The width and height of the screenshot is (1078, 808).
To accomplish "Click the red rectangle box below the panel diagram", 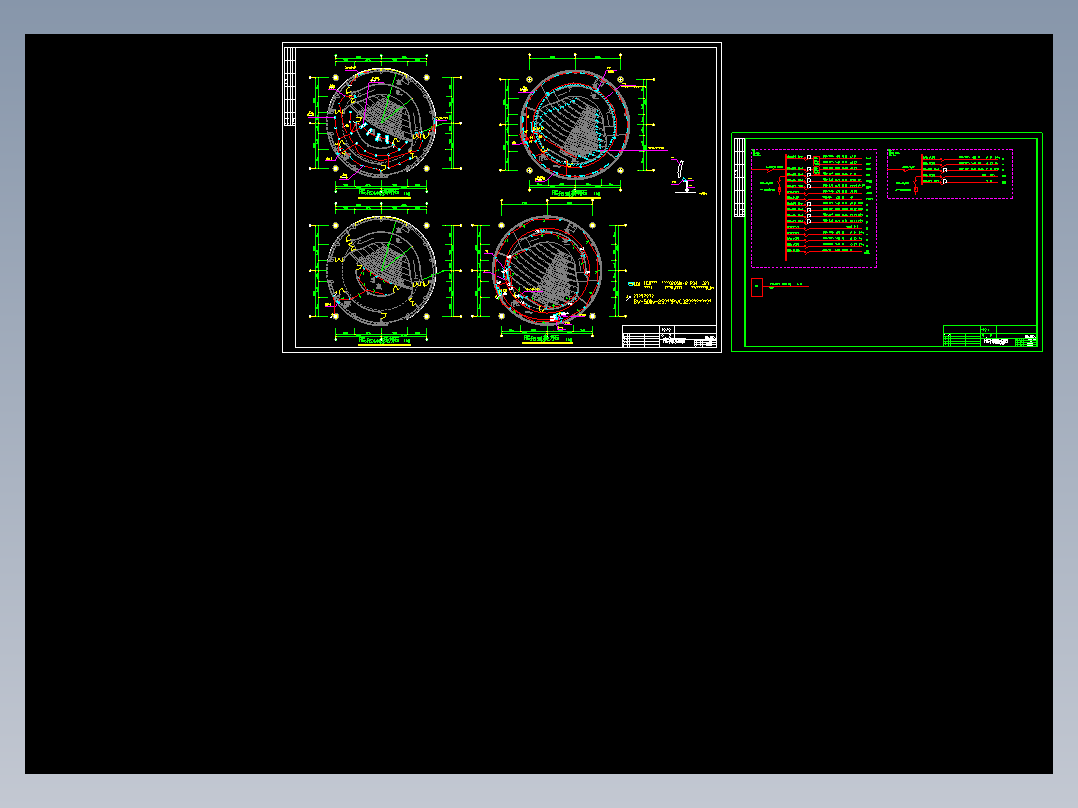I will point(757,287).
